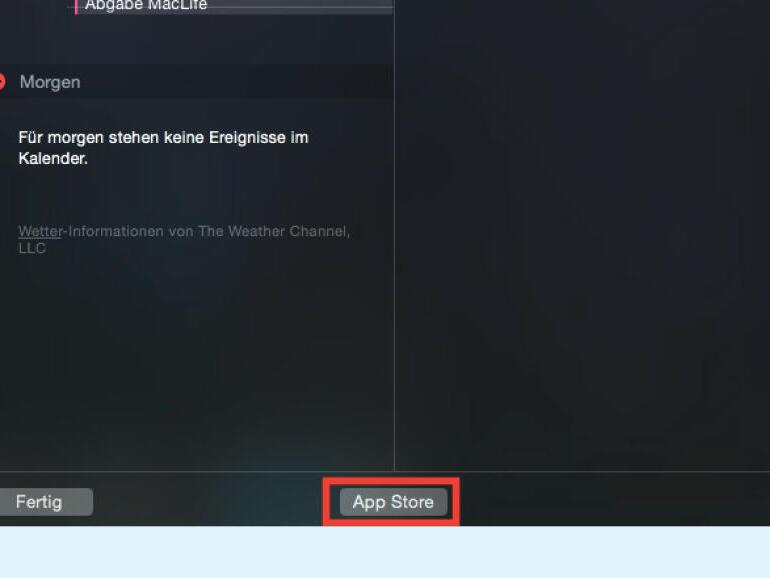Click the word 'Kalender.' in the message
Viewport: 770px width, 578px height.
coord(53,159)
